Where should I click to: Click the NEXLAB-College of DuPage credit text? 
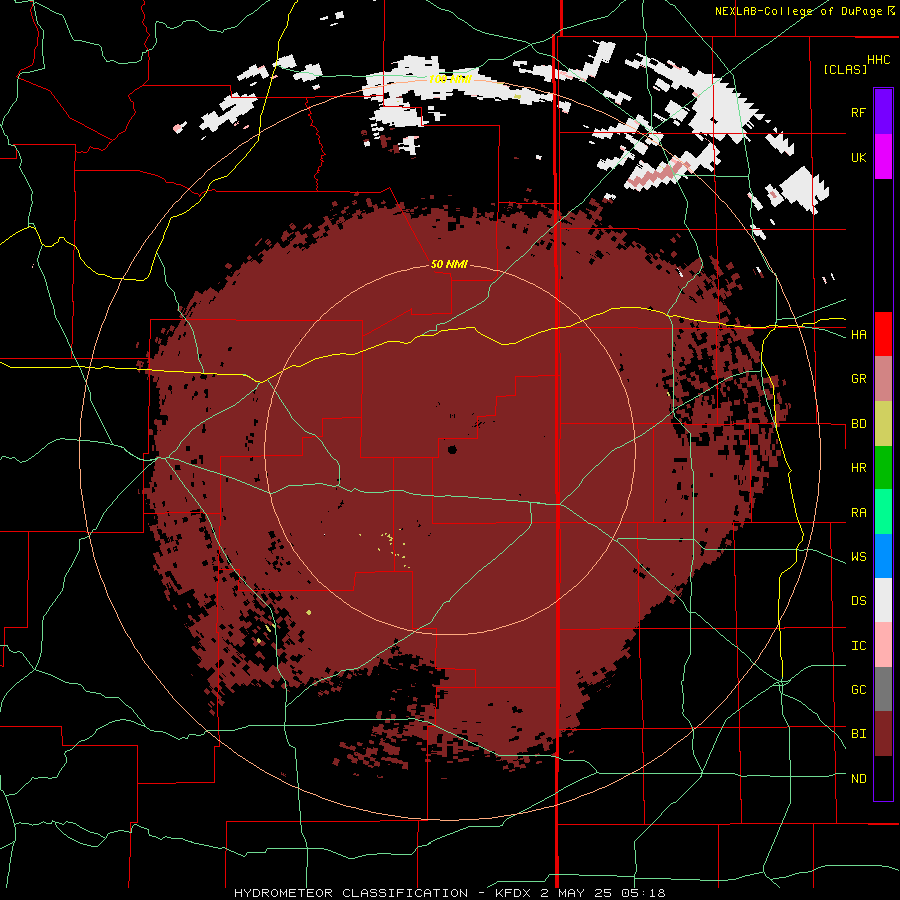(x=798, y=11)
